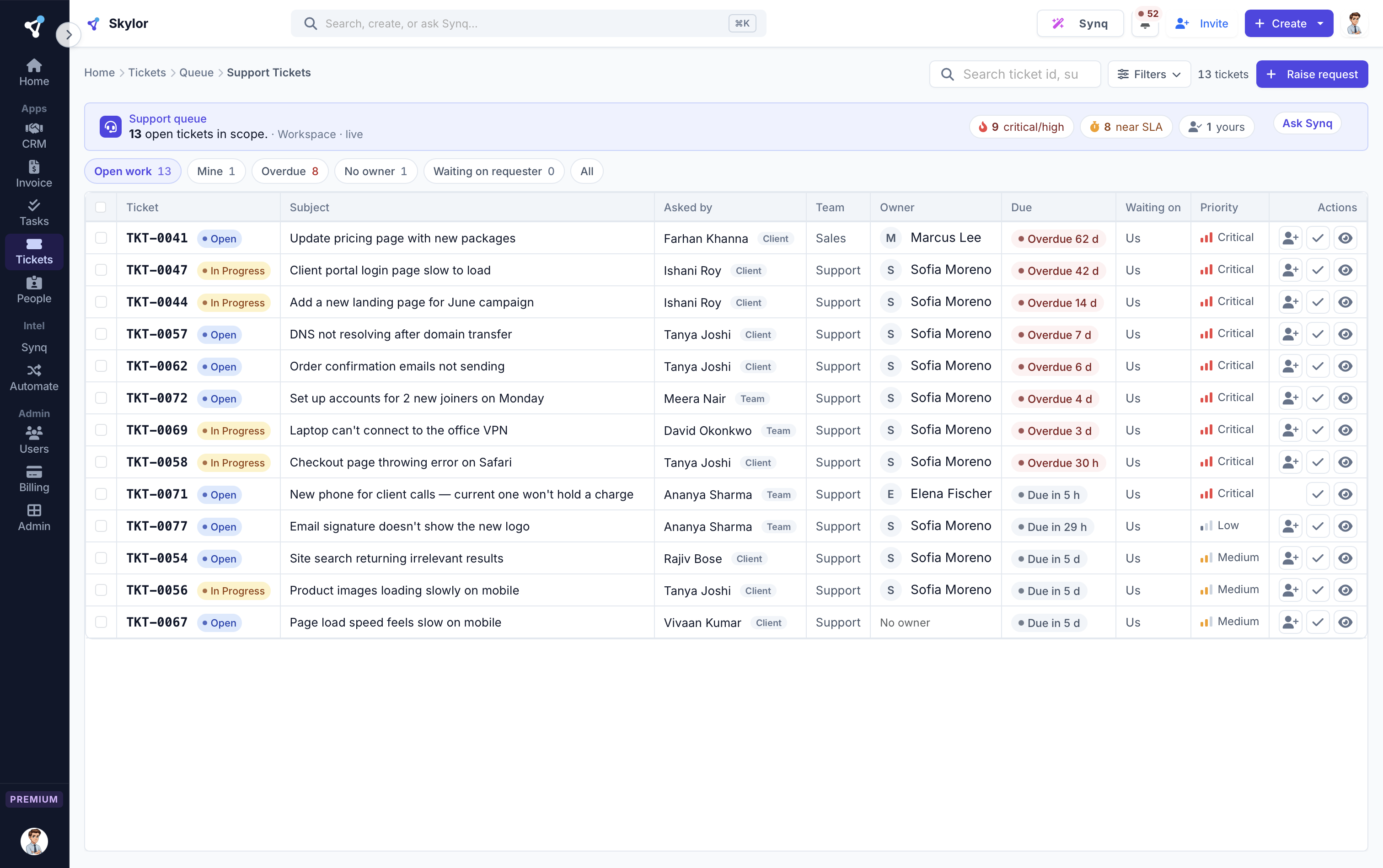The image size is (1383, 868).
Task: Assign owner icon for TKT-0041
Action: click(1290, 238)
